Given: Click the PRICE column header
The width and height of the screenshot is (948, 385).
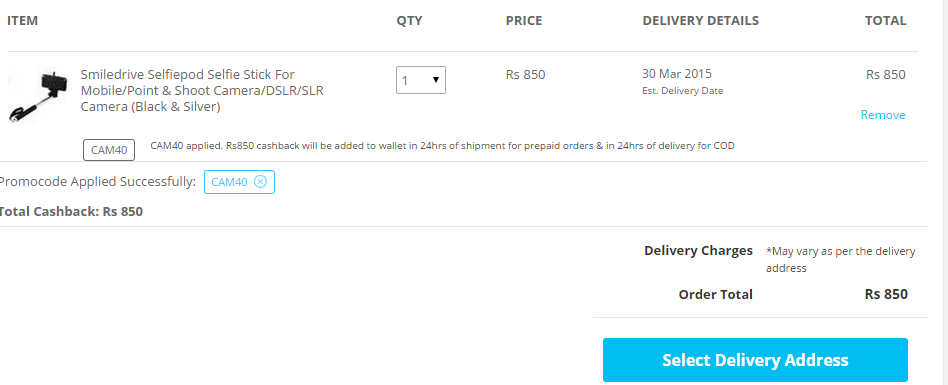Looking at the screenshot, I should pyautogui.click(x=524, y=21).
